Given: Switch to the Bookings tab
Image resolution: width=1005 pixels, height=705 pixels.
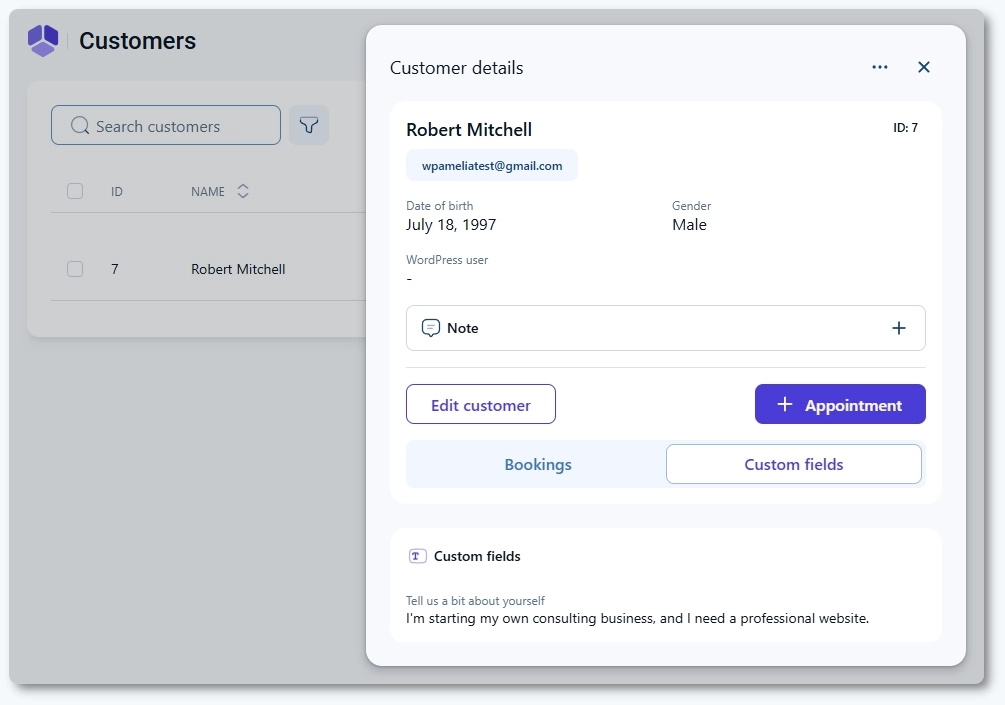Looking at the screenshot, I should (x=538, y=465).
